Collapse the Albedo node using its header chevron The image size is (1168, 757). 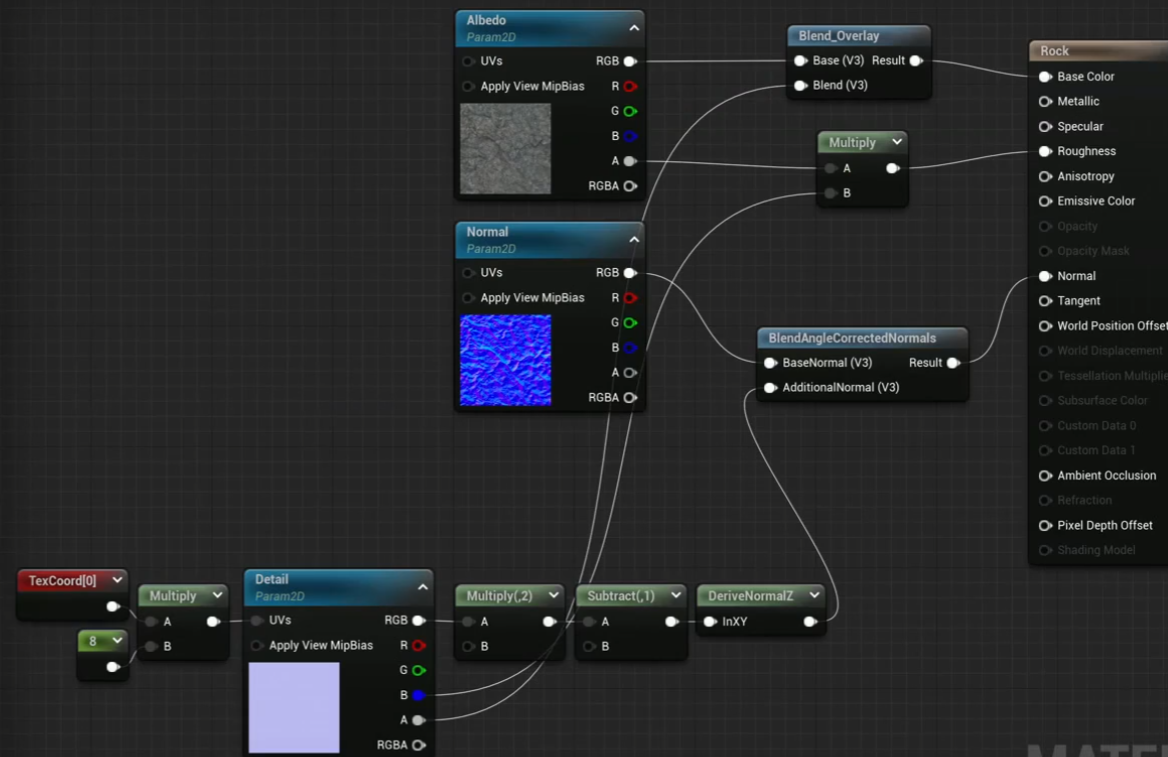click(634, 28)
